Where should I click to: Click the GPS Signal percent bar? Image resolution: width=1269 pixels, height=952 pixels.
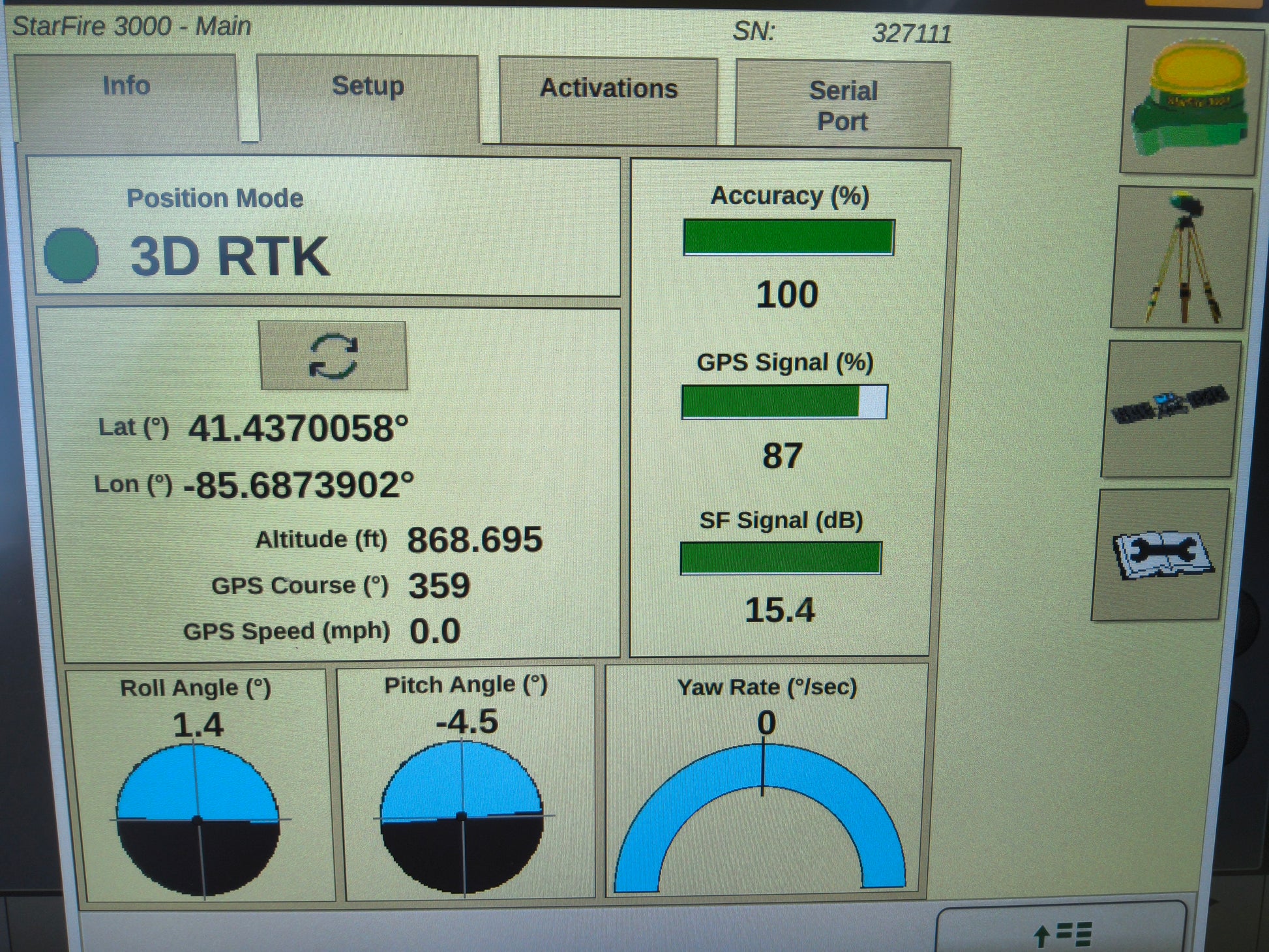click(784, 402)
